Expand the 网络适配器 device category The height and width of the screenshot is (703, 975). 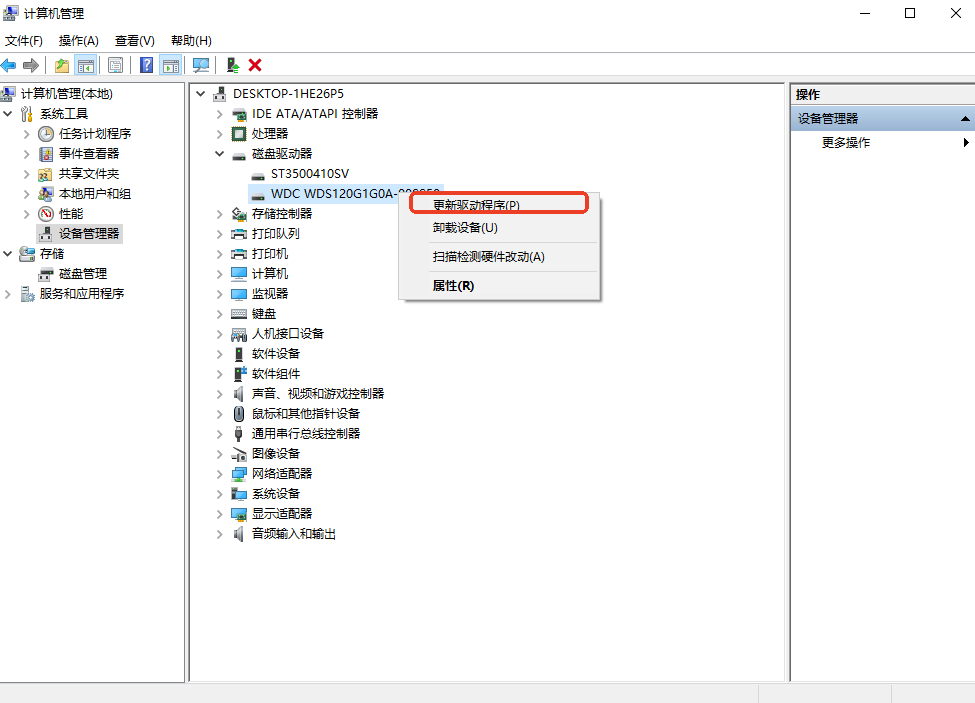[x=220, y=474]
